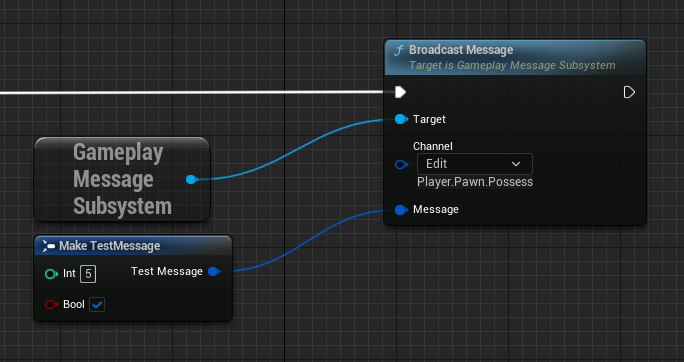Viewport: 684px width, 362px height.
Task: Click the Target input pin
Action: pos(401,119)
